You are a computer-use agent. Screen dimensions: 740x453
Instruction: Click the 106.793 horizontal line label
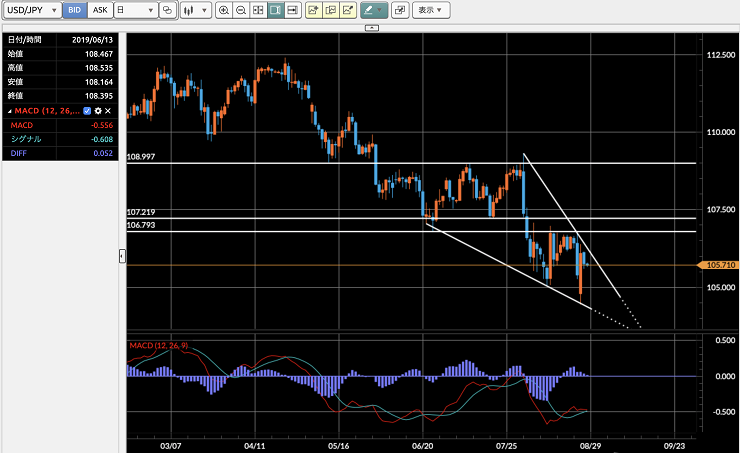(141, 225)
